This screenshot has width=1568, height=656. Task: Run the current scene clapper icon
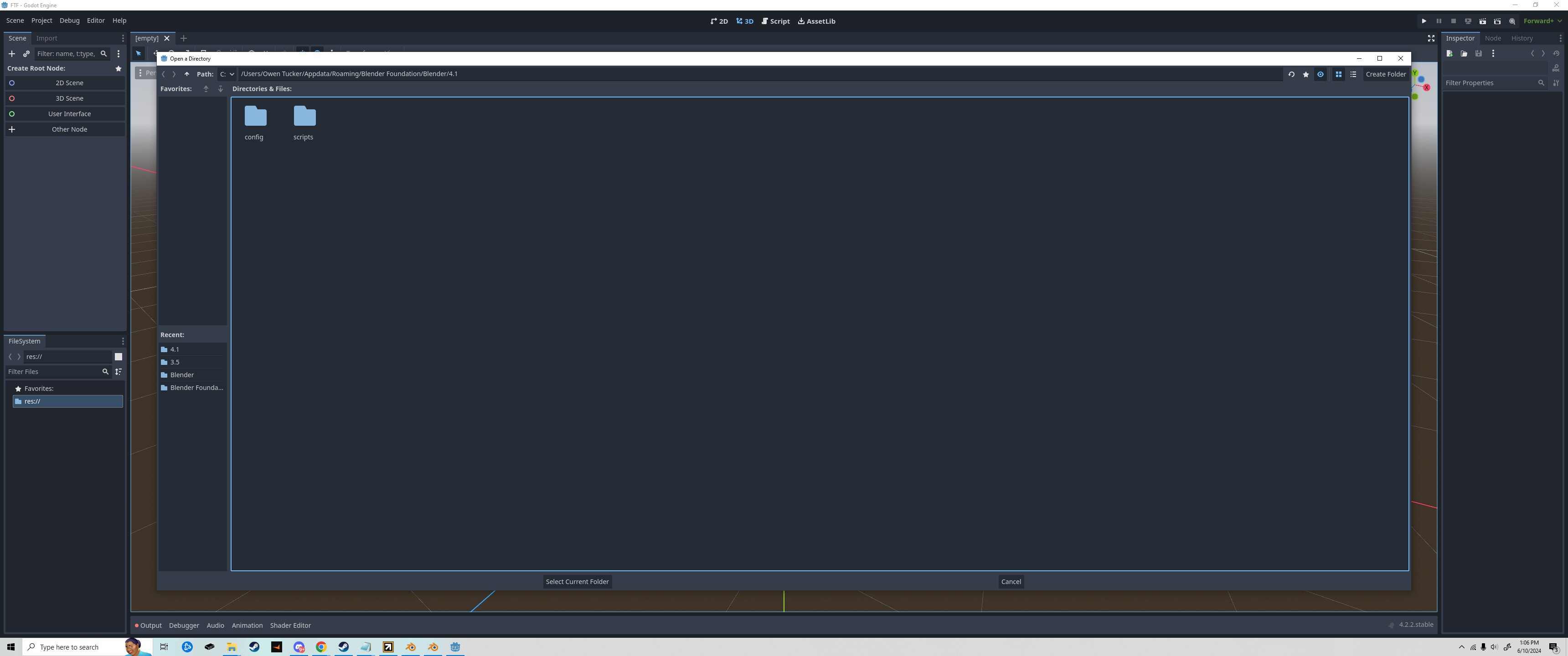coord(1483,21)
